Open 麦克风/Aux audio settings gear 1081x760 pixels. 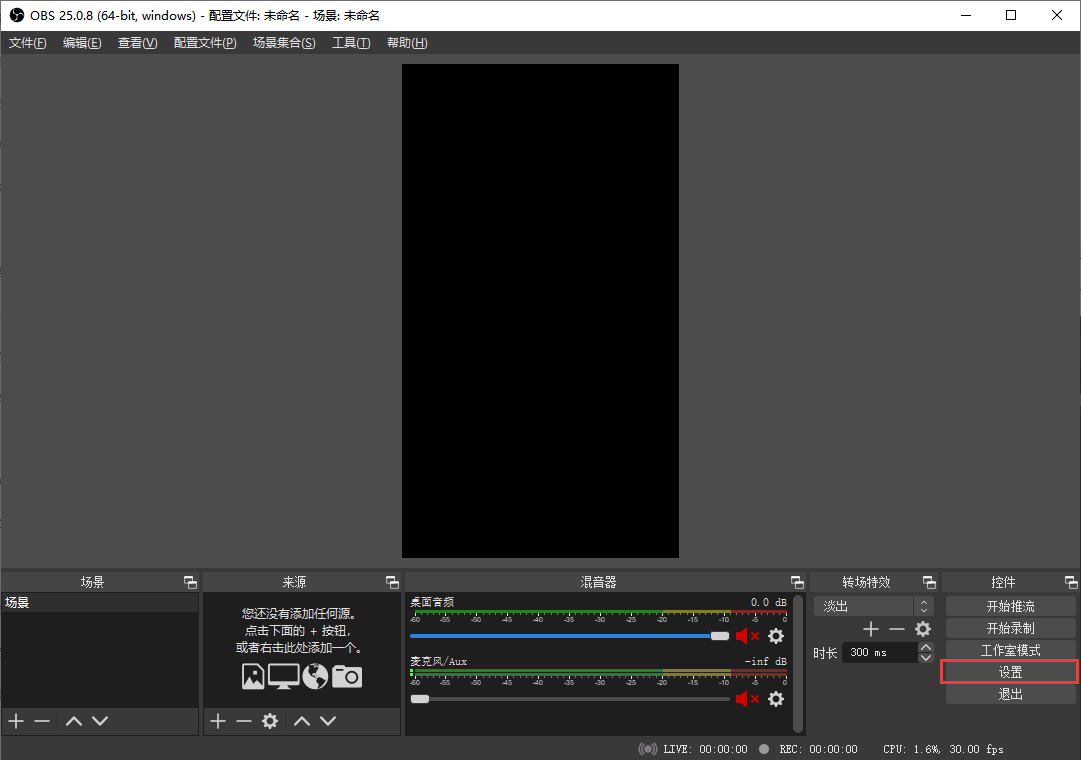(x=776, y=699)
